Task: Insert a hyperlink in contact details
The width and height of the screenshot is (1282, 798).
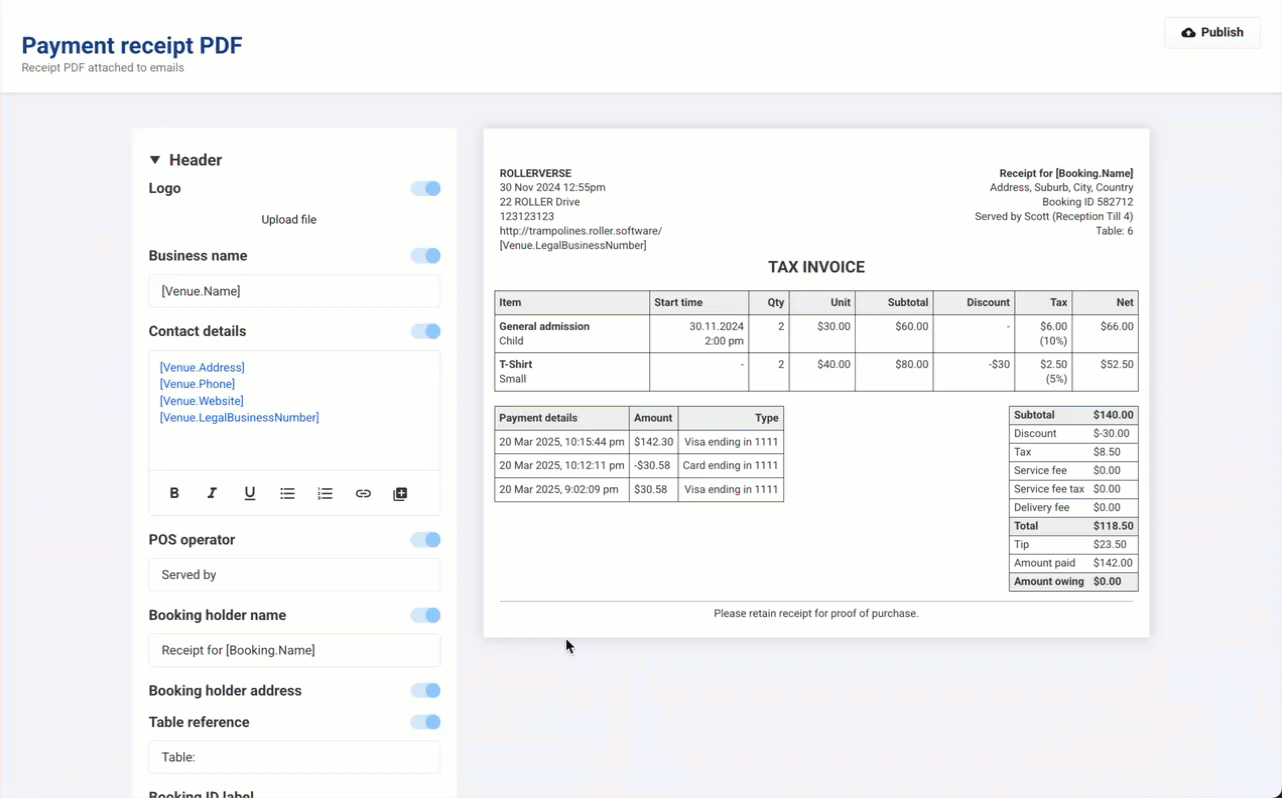Action: [363, 493]
